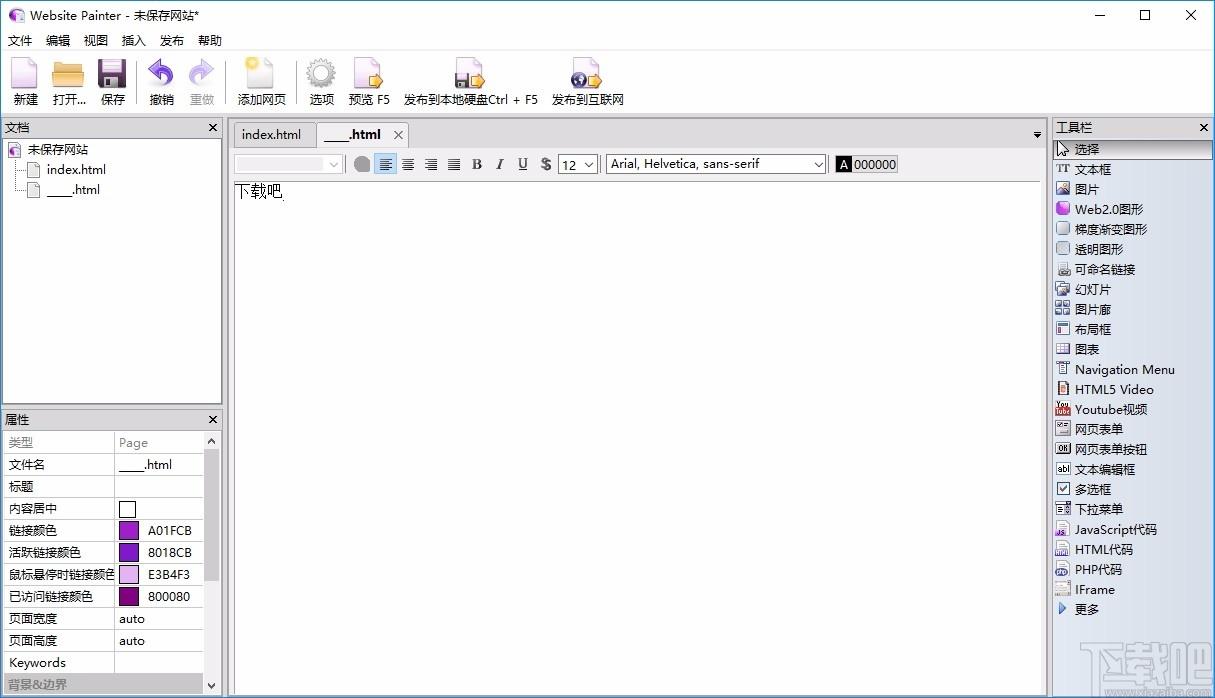Viewport: 1215px width, 698px height.
Task: Click the 撤销 undo arrow icon
Action: (x=161, y=75)
